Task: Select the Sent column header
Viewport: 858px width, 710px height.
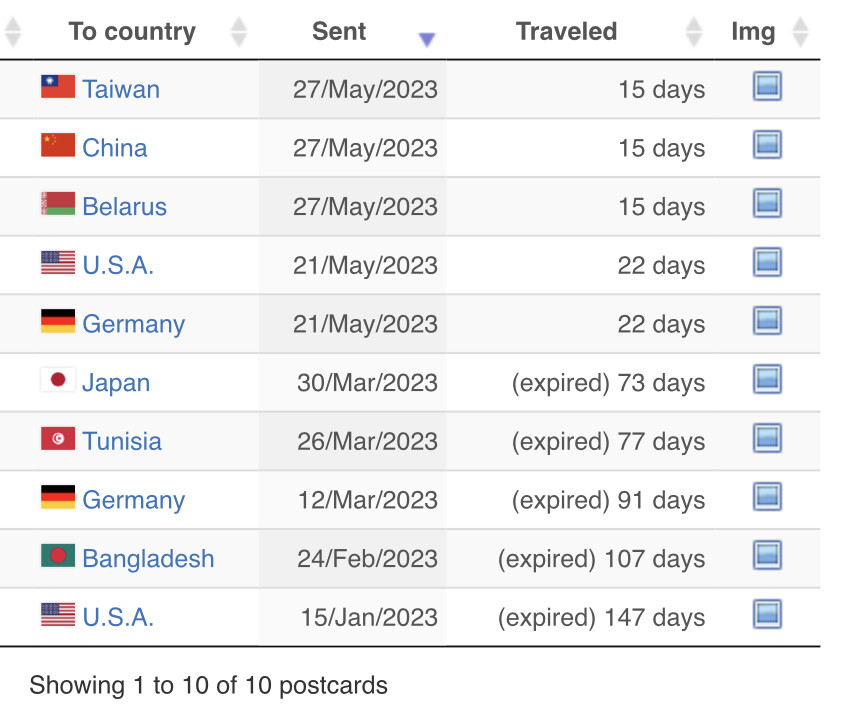Action: click(339, 31)
